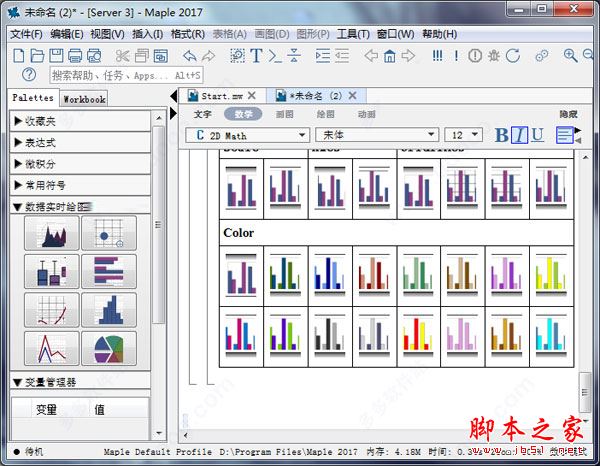Insert bubble plot from the live data palette

(109, 233)
